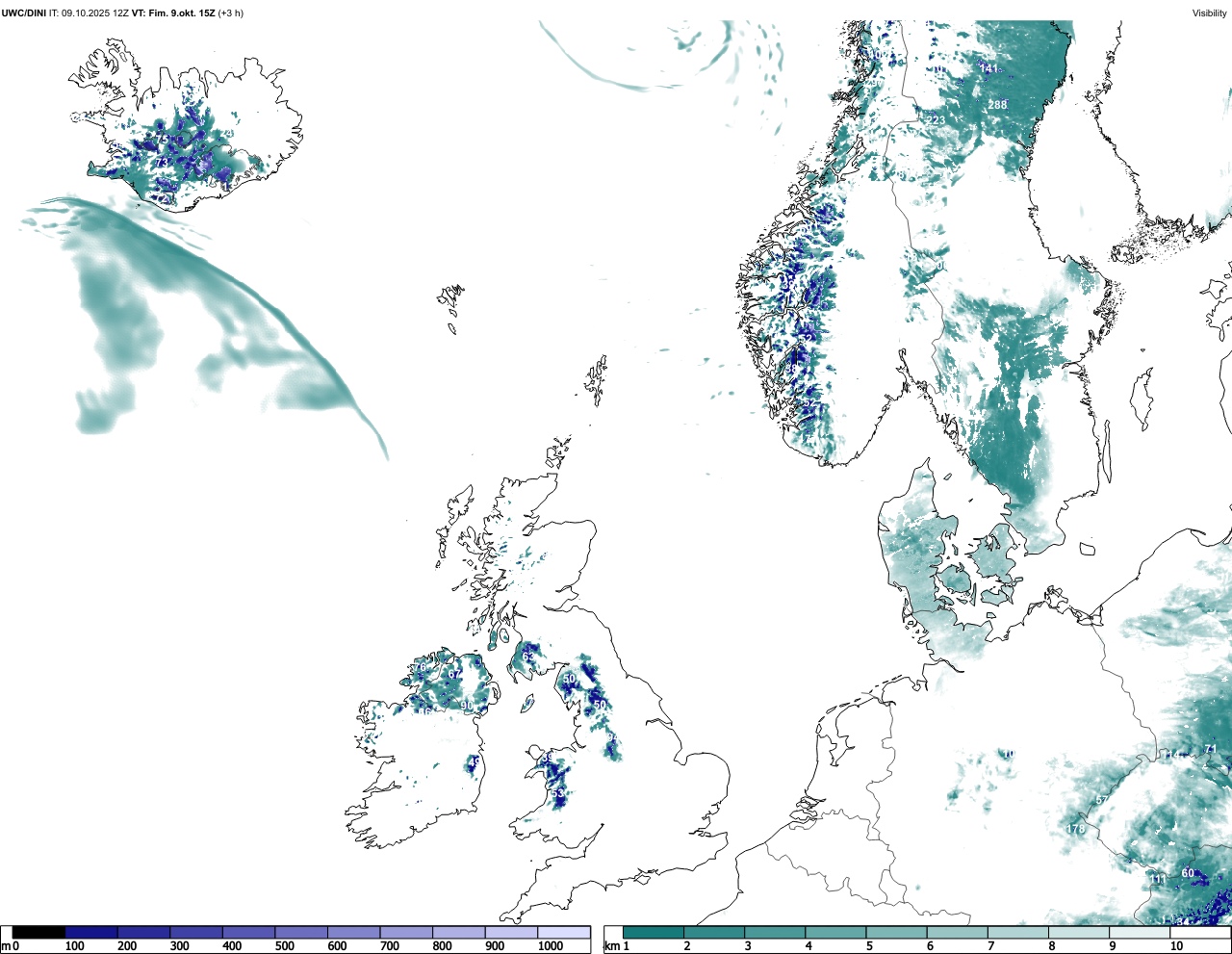Viewport: 1232px width, 954px height.
Task: Select the 5–6 km legend swatch
Action: tap(896, 932)
